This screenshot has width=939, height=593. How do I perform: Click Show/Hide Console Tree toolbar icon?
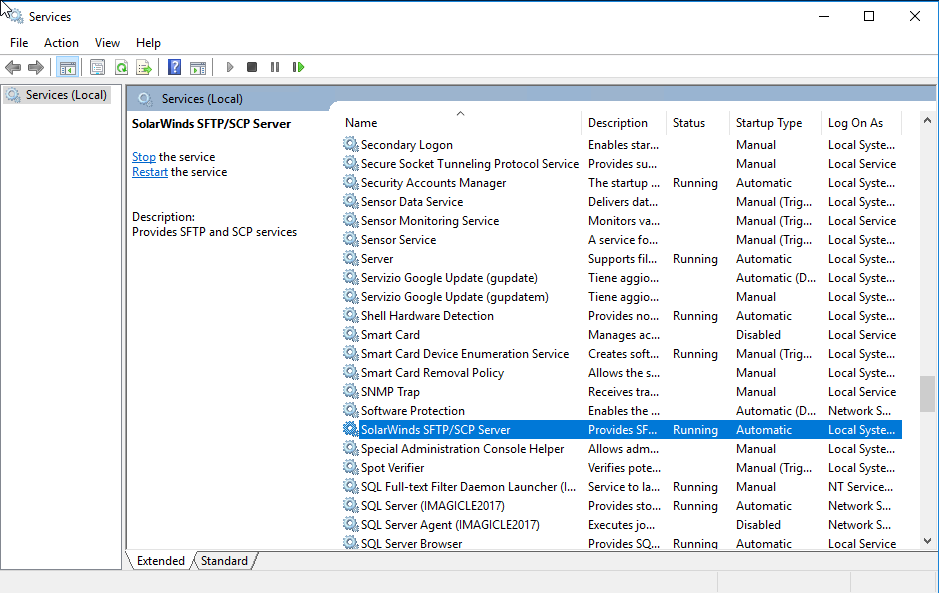click(x=68, y=67)
